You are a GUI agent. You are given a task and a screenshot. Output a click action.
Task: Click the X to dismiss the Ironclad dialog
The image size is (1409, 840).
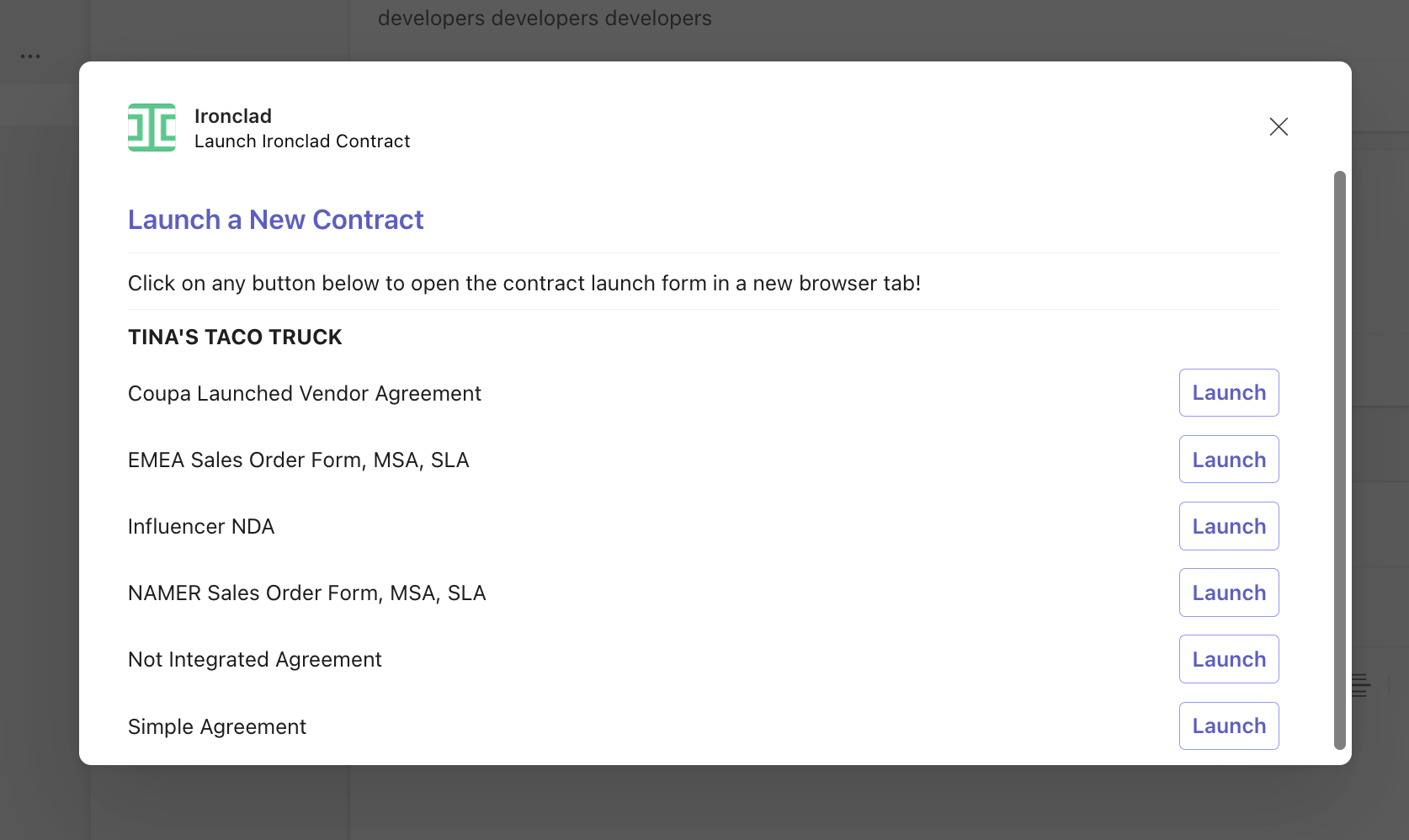click(1278, 126)
